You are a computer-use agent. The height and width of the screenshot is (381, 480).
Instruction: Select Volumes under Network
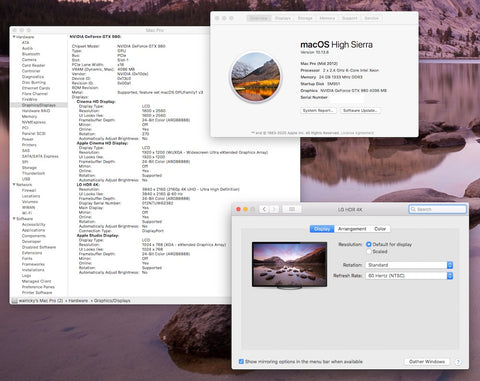(x=30, y=202)
